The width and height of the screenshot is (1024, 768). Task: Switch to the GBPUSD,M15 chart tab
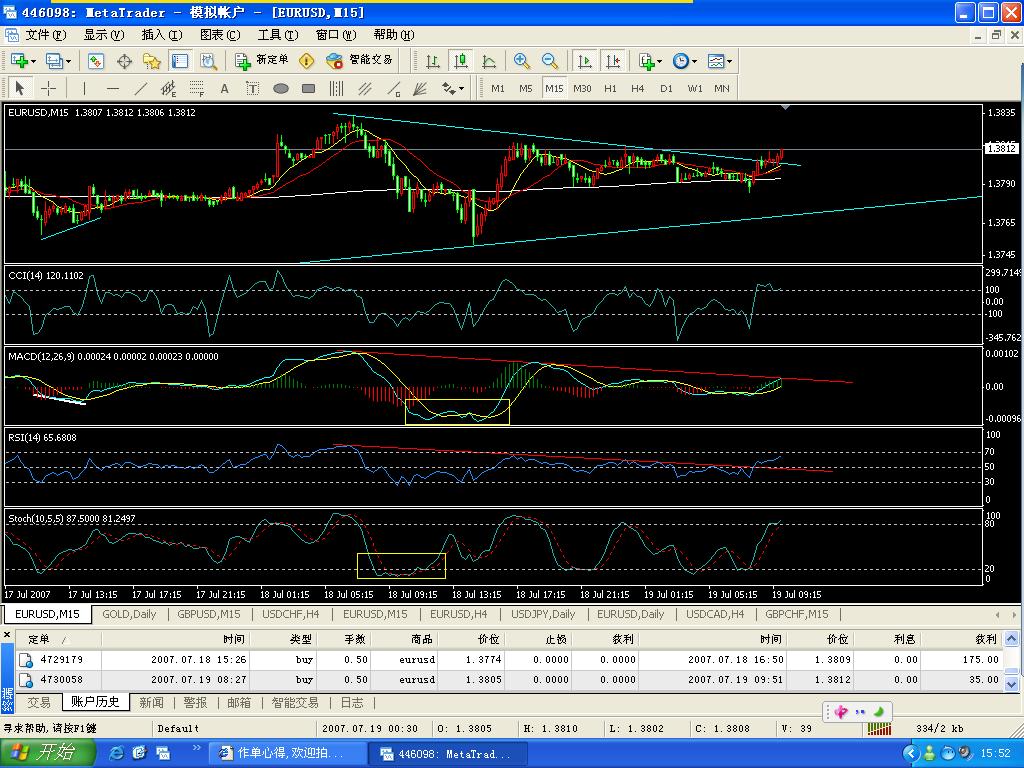(208, 614)
